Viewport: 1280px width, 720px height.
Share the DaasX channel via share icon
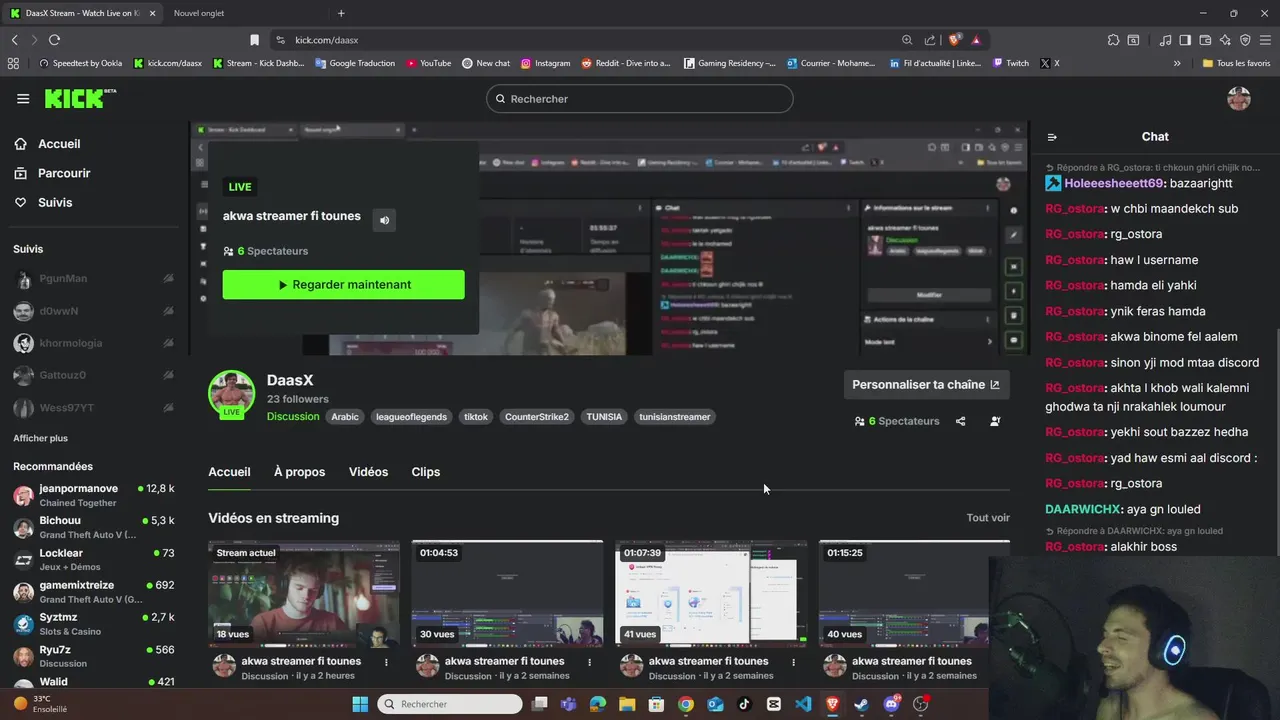click(961, 421)
